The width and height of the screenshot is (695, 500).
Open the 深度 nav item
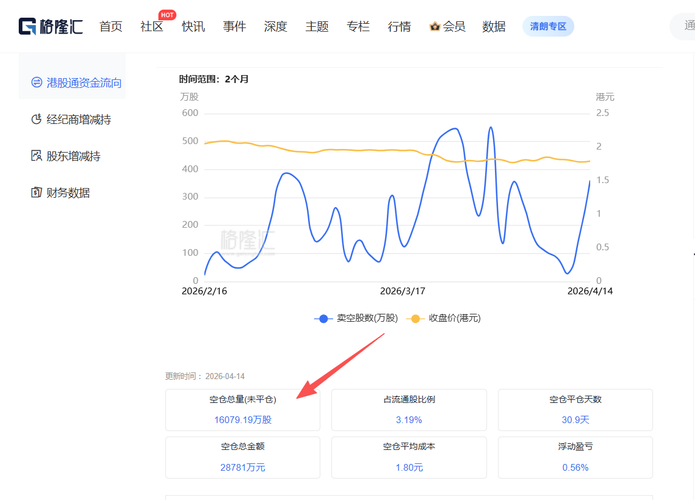click(276, 27)
